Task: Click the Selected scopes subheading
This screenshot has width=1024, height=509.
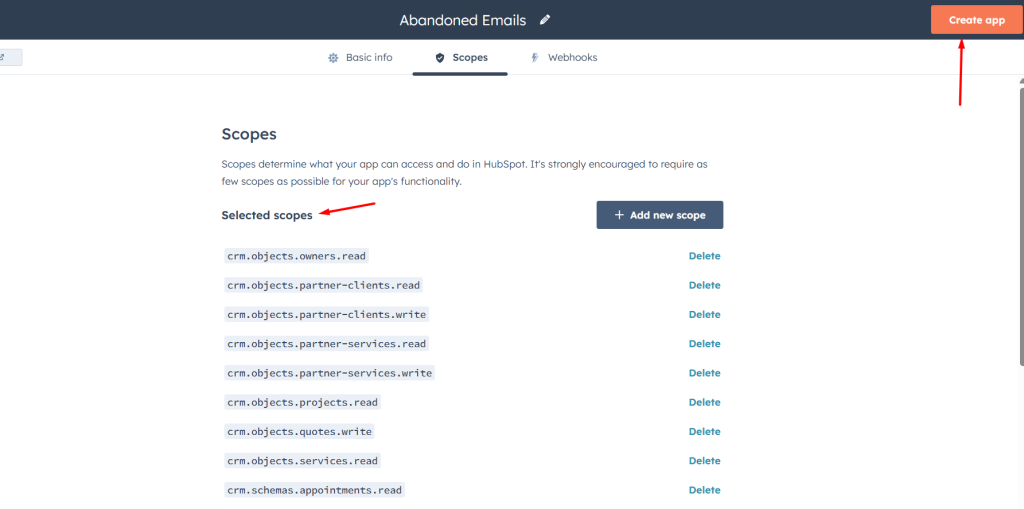Action: [267, 215]
